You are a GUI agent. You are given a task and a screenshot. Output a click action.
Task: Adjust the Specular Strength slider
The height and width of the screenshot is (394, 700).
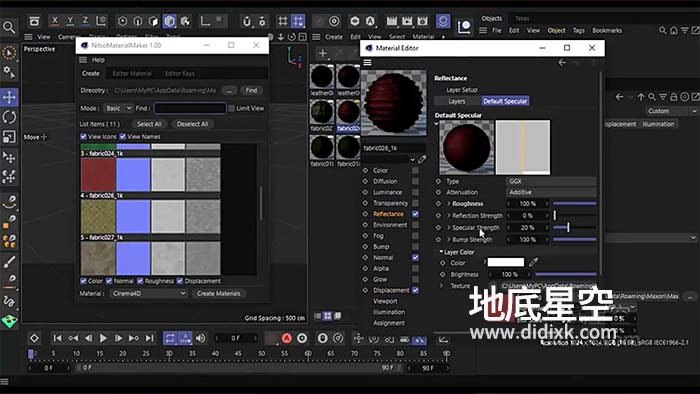pos(575,228)
